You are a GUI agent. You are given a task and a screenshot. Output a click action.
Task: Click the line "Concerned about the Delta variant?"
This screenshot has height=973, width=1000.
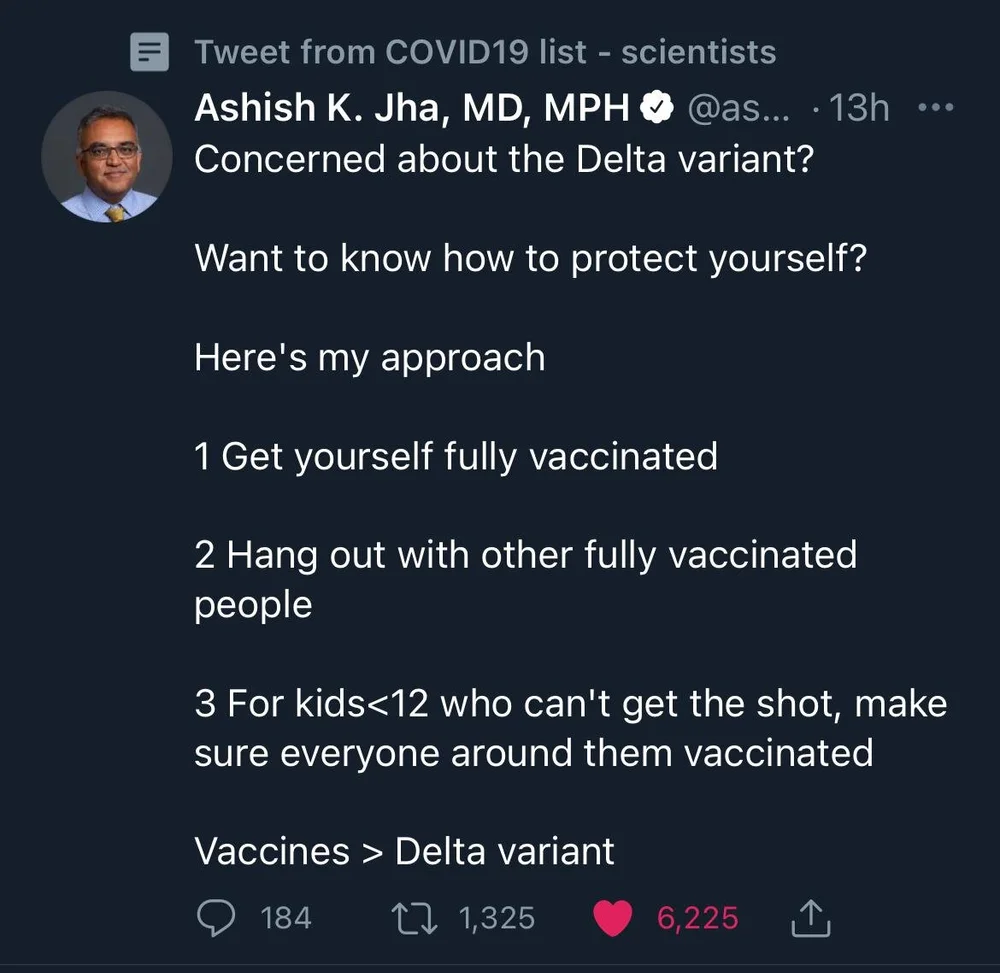pyautogui.click(x=504, y=159)
